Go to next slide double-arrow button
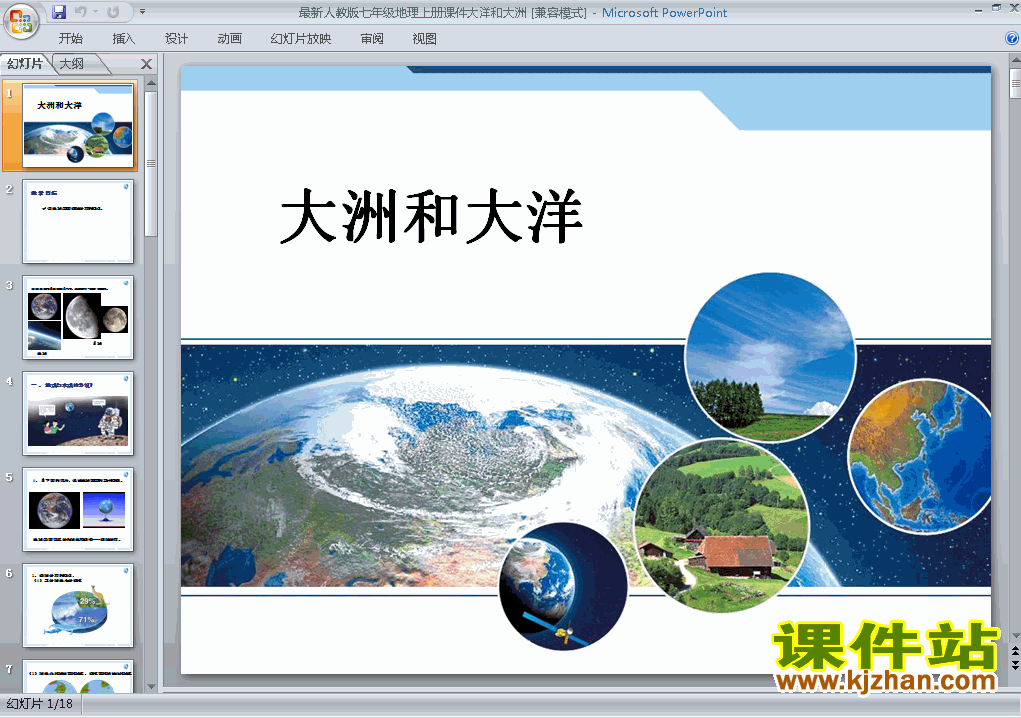1021x718 pixels. pyautogui.click(x=1015, y=665)
